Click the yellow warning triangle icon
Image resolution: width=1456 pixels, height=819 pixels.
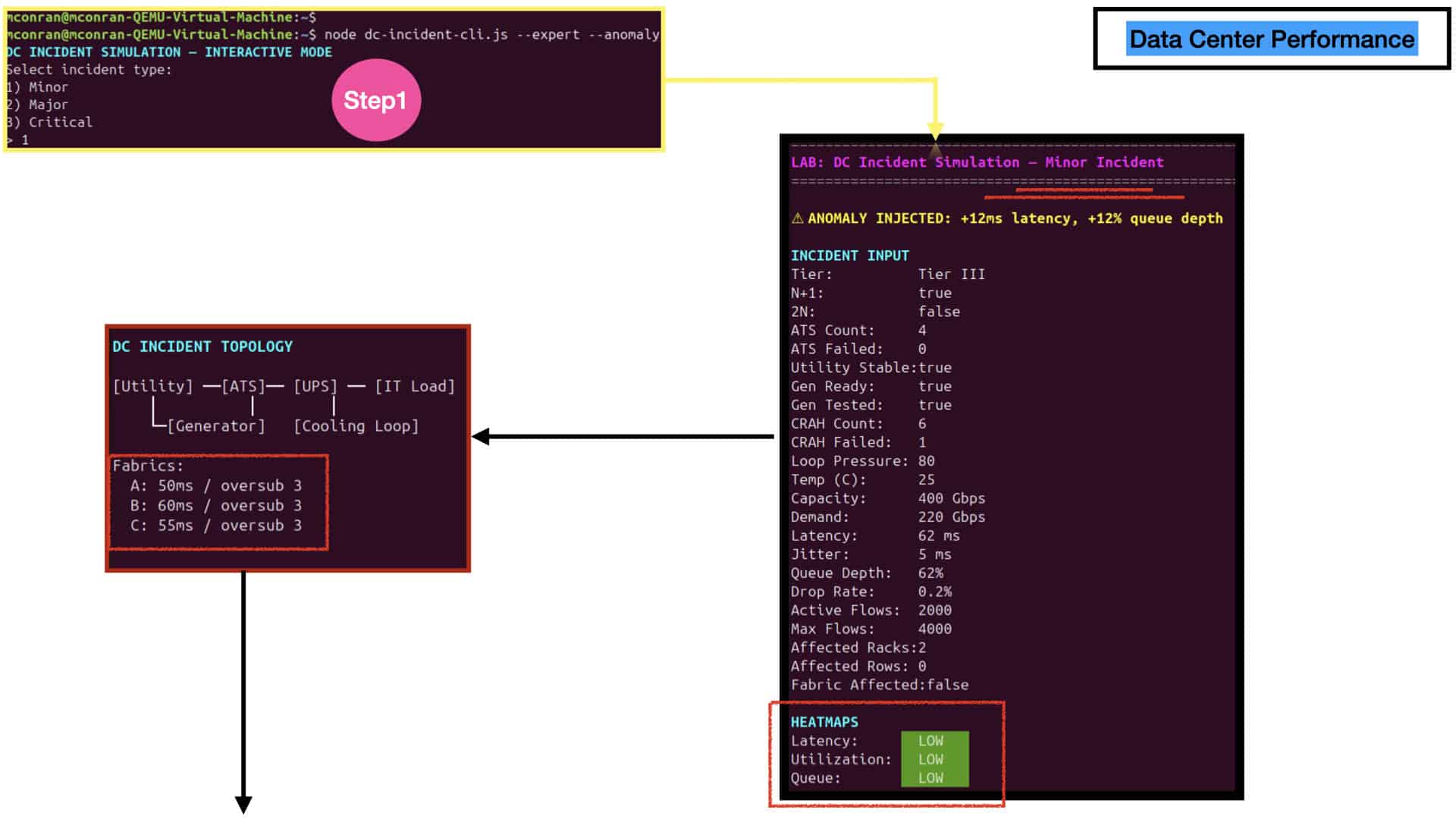coord(797,218)
